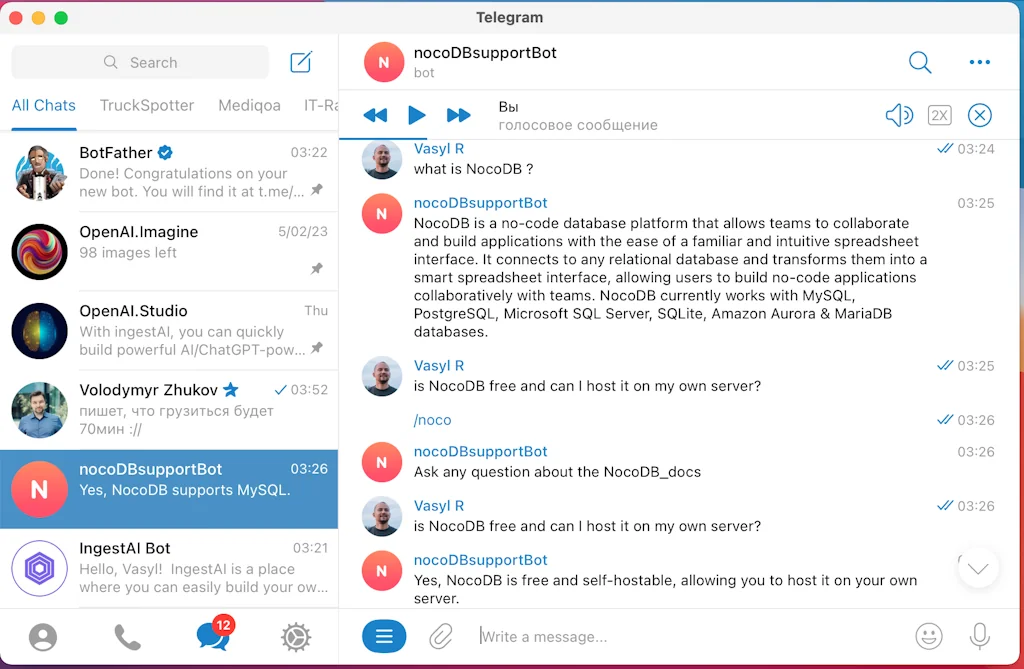
Task: Close the voice message player
Action: pos(979,115)
